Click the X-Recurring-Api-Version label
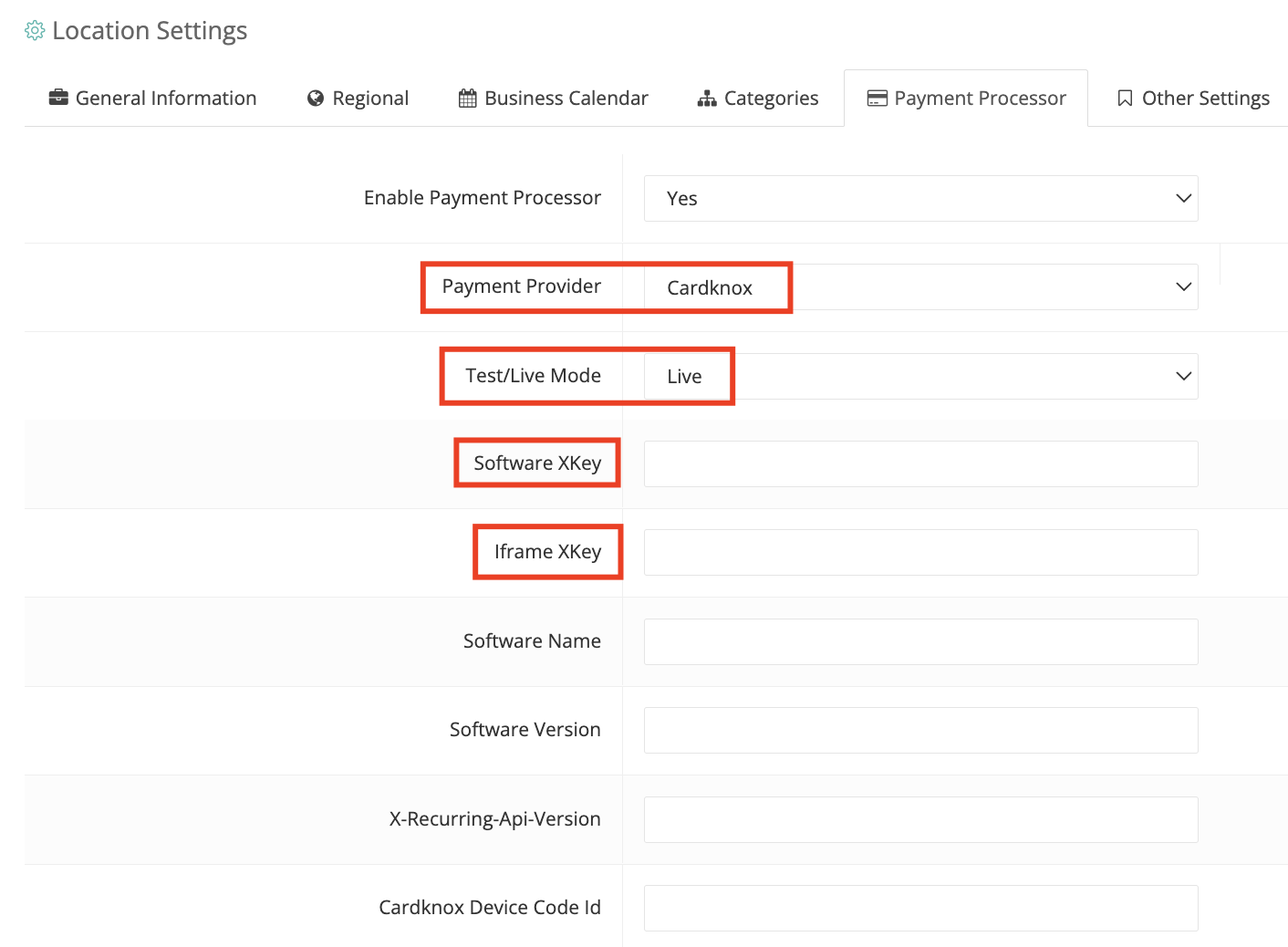Screen dimensions: 1288x947 [495, 819]
